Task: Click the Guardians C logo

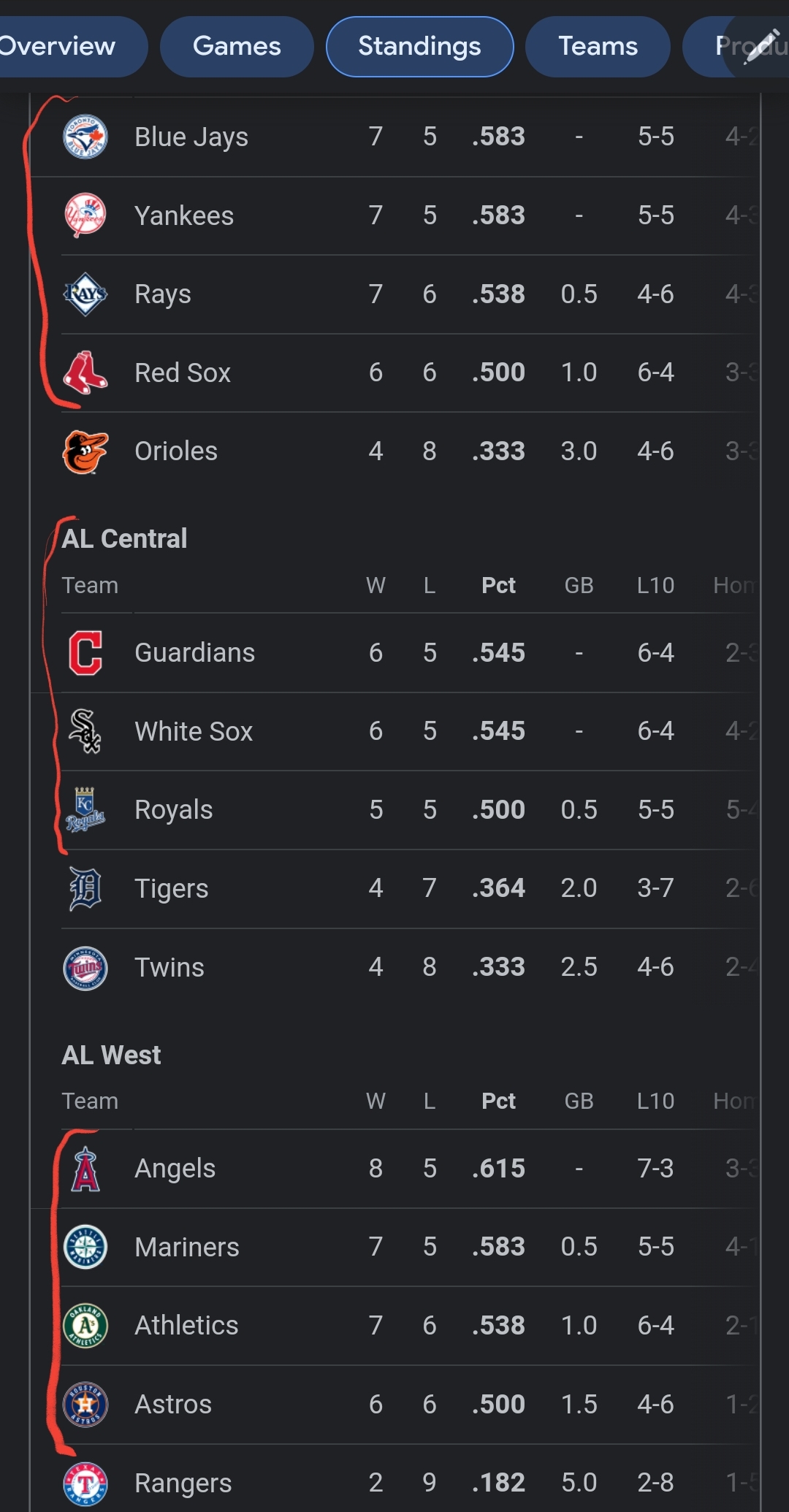Action: pyautogui.click(x=85, y=653)
